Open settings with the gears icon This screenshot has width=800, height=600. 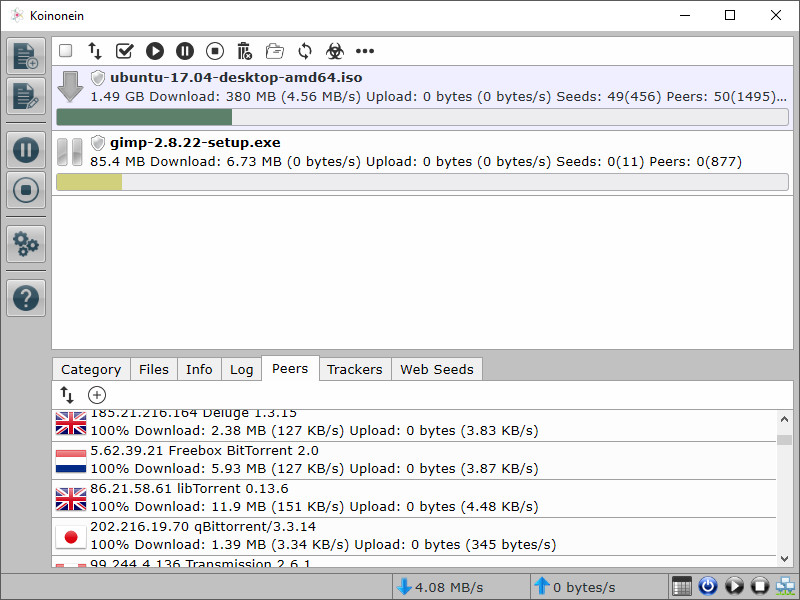click(26, 244)
